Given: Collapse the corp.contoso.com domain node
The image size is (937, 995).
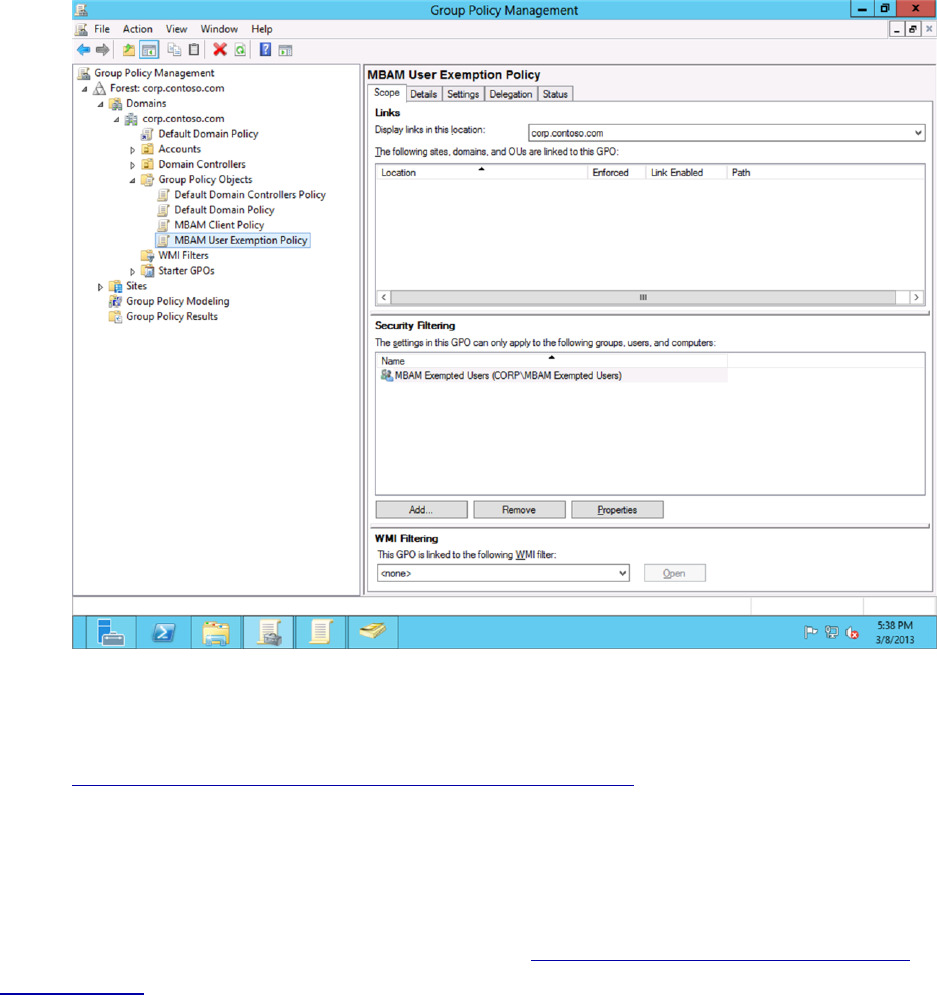Looking at the screenshot, I should coord(117,119).
